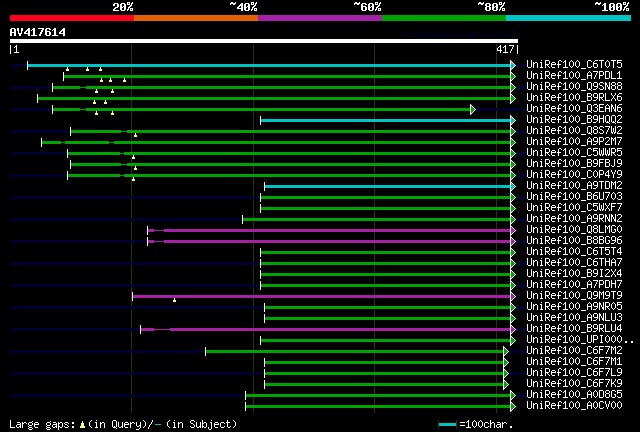Select the UniRef100_C5WWR5 label
The width and height of the screenshot is (640, 432).
[574, 152]
